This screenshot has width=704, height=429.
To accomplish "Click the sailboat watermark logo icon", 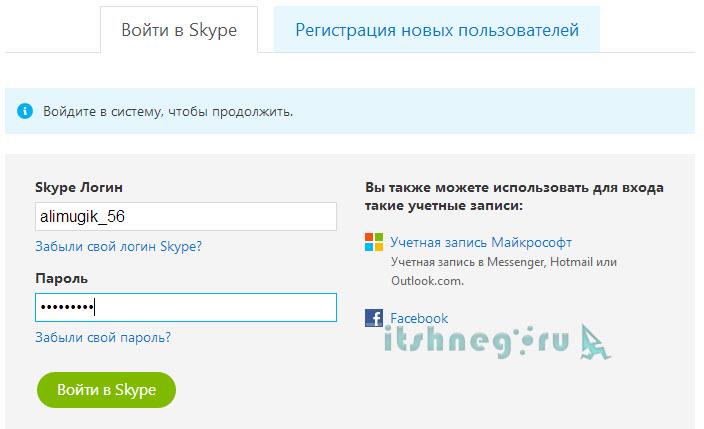I will point(593,340).
